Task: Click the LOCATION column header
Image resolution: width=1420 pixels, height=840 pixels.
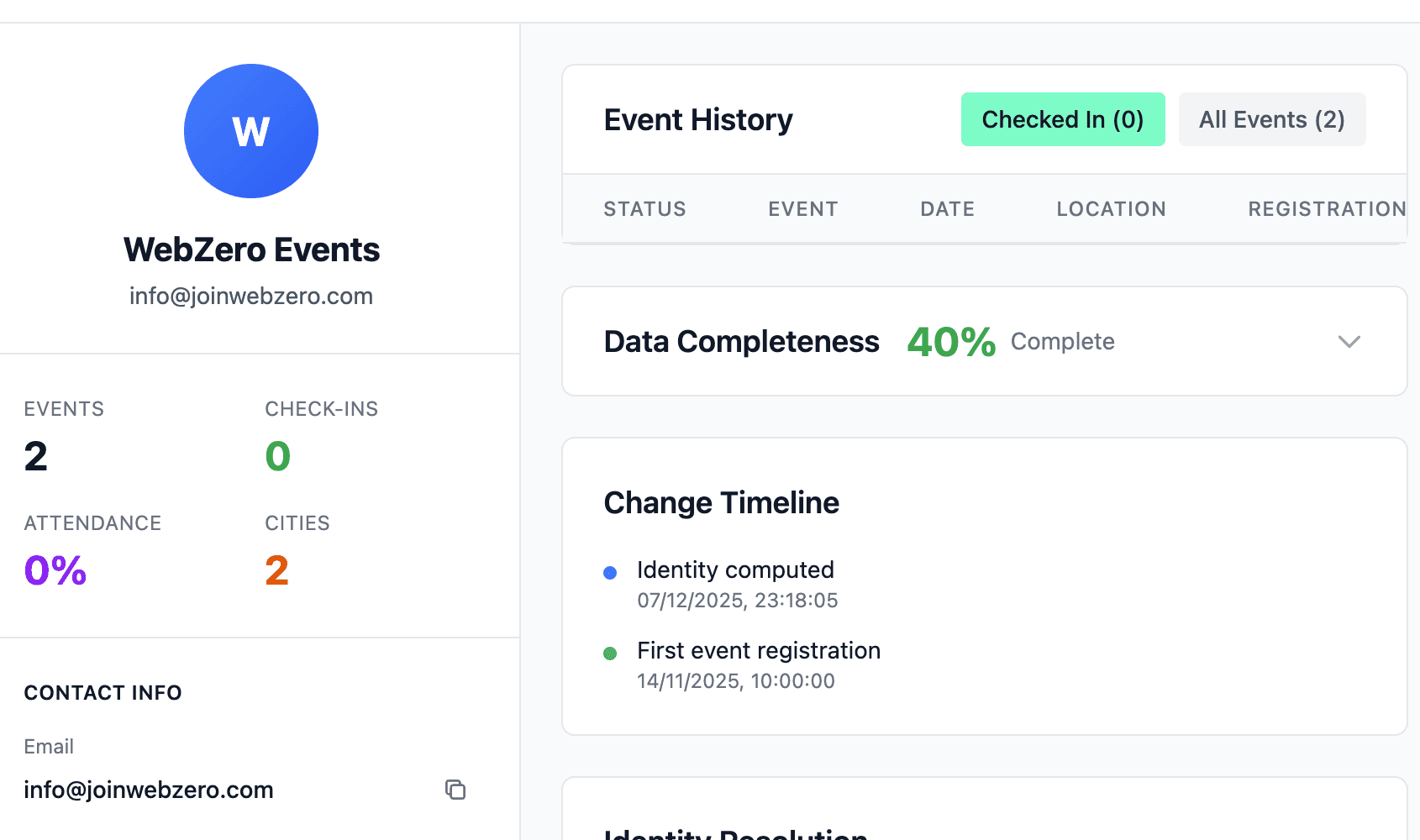Action: [x=1112, y=209]
